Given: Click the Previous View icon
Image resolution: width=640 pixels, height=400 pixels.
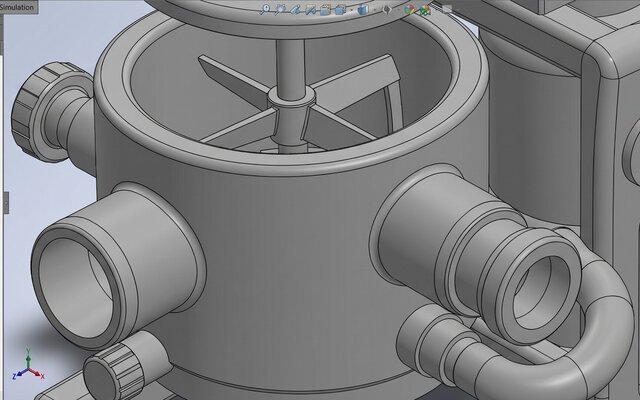Looking at the screenshot, I should pyautogui.click(x=296, y=9).
